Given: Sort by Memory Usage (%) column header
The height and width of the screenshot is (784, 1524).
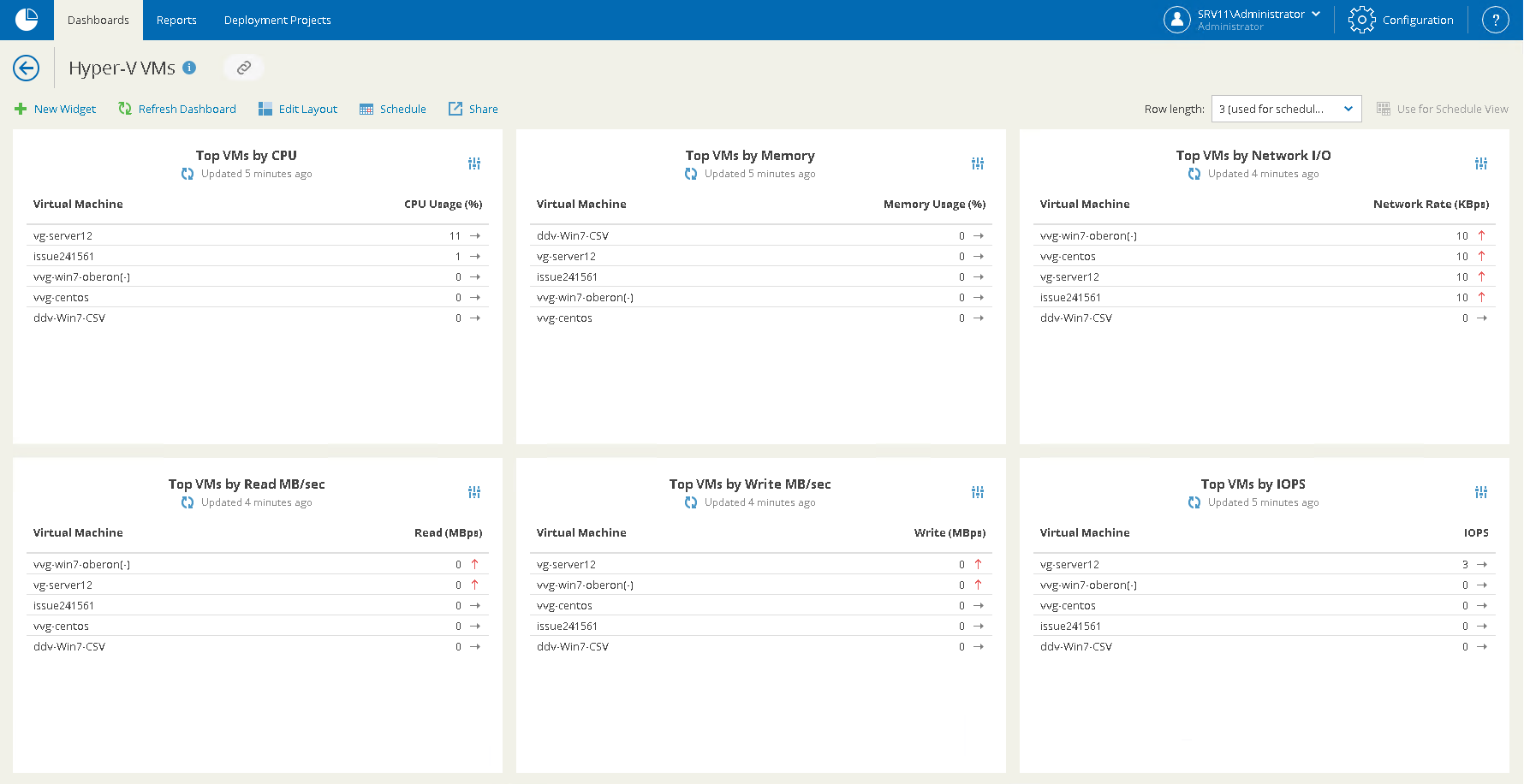Looking at the screenshot, I should (935, 204).
